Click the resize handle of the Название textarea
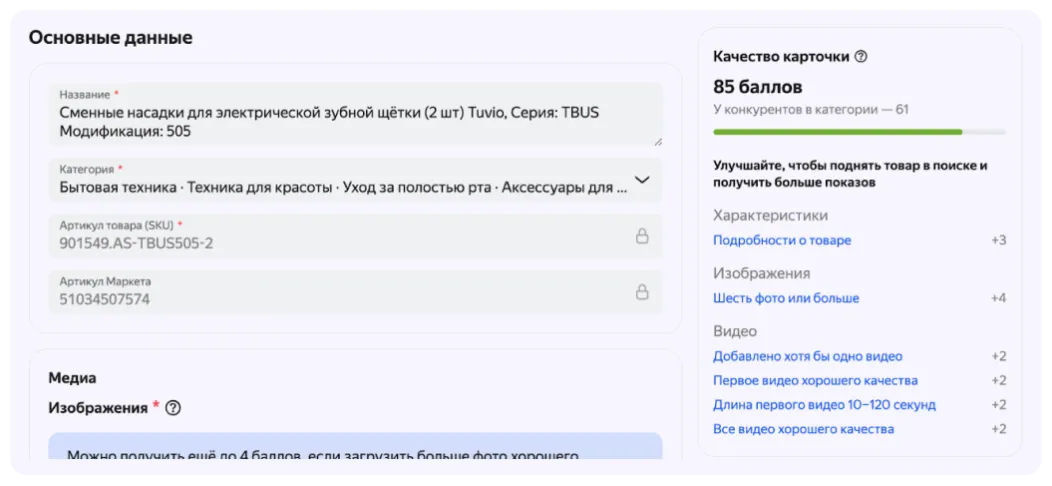This screenshot has width=1052, height=486. (657, 141)
